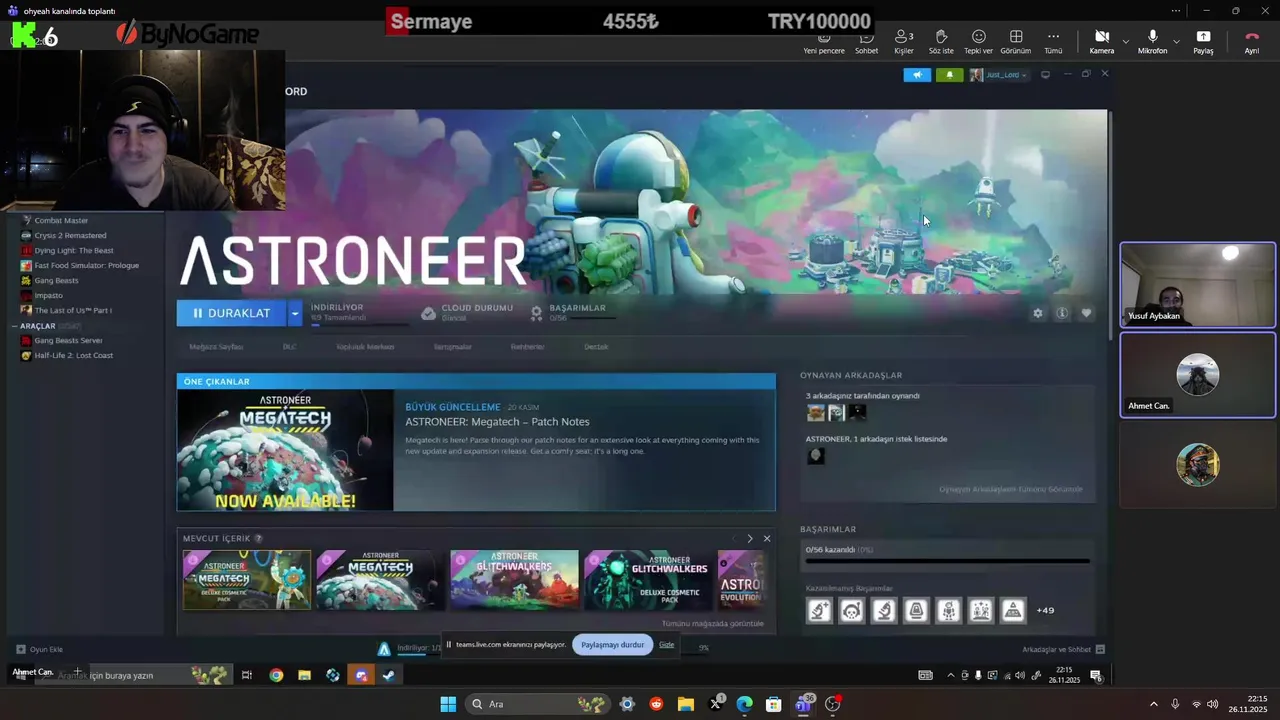Select Crysis 2 Remastered in library

coord(70,235)
